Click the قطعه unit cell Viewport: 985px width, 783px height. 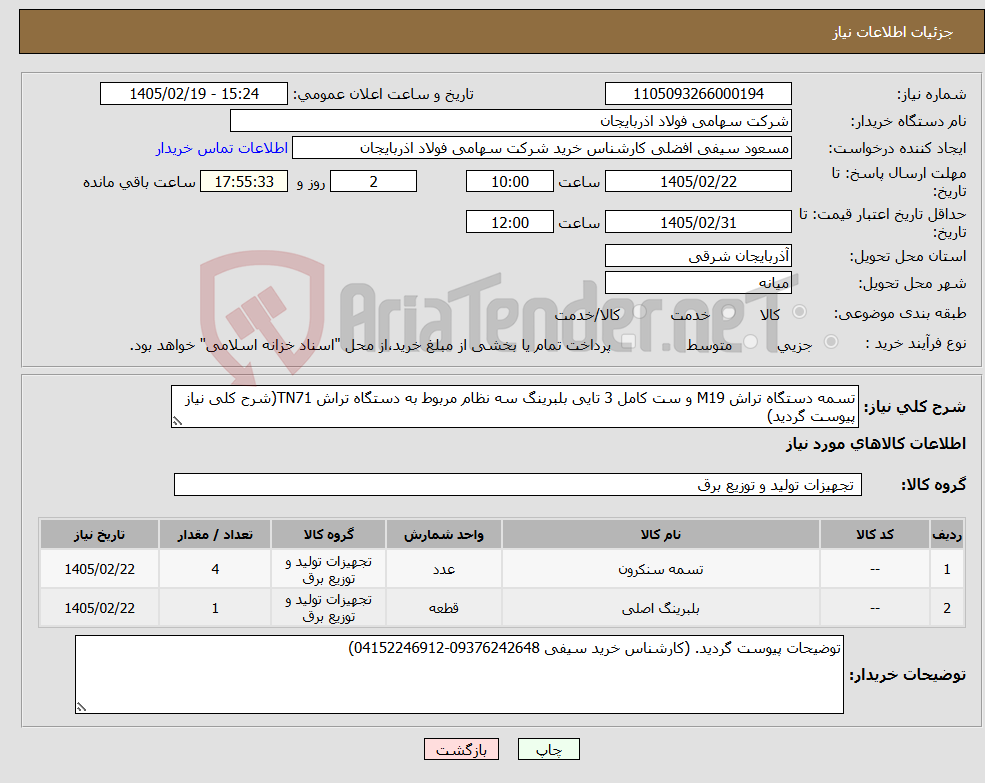(x=444, y=608)
